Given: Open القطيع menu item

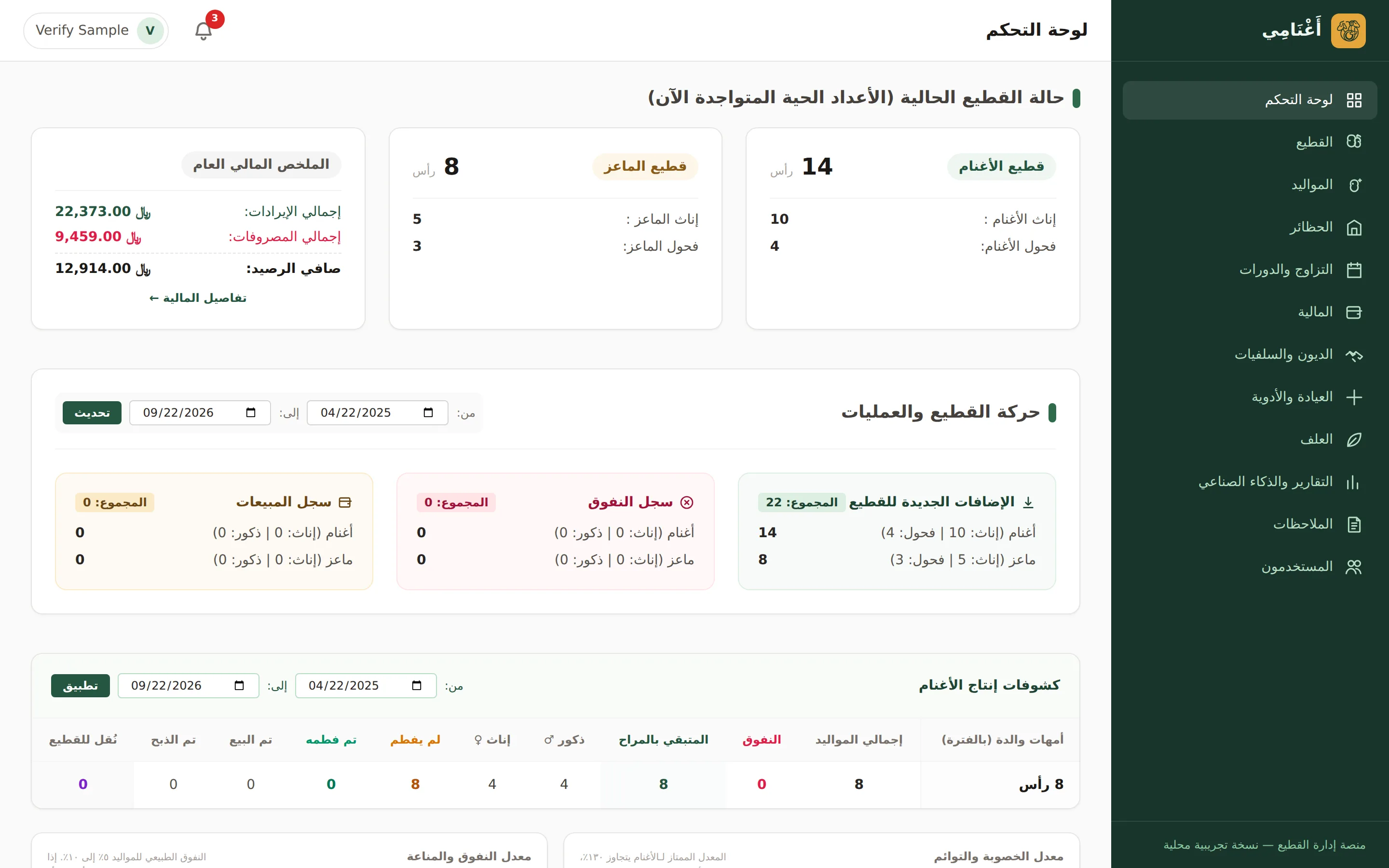Looking at the screenshot, I should pos(1250,142).
